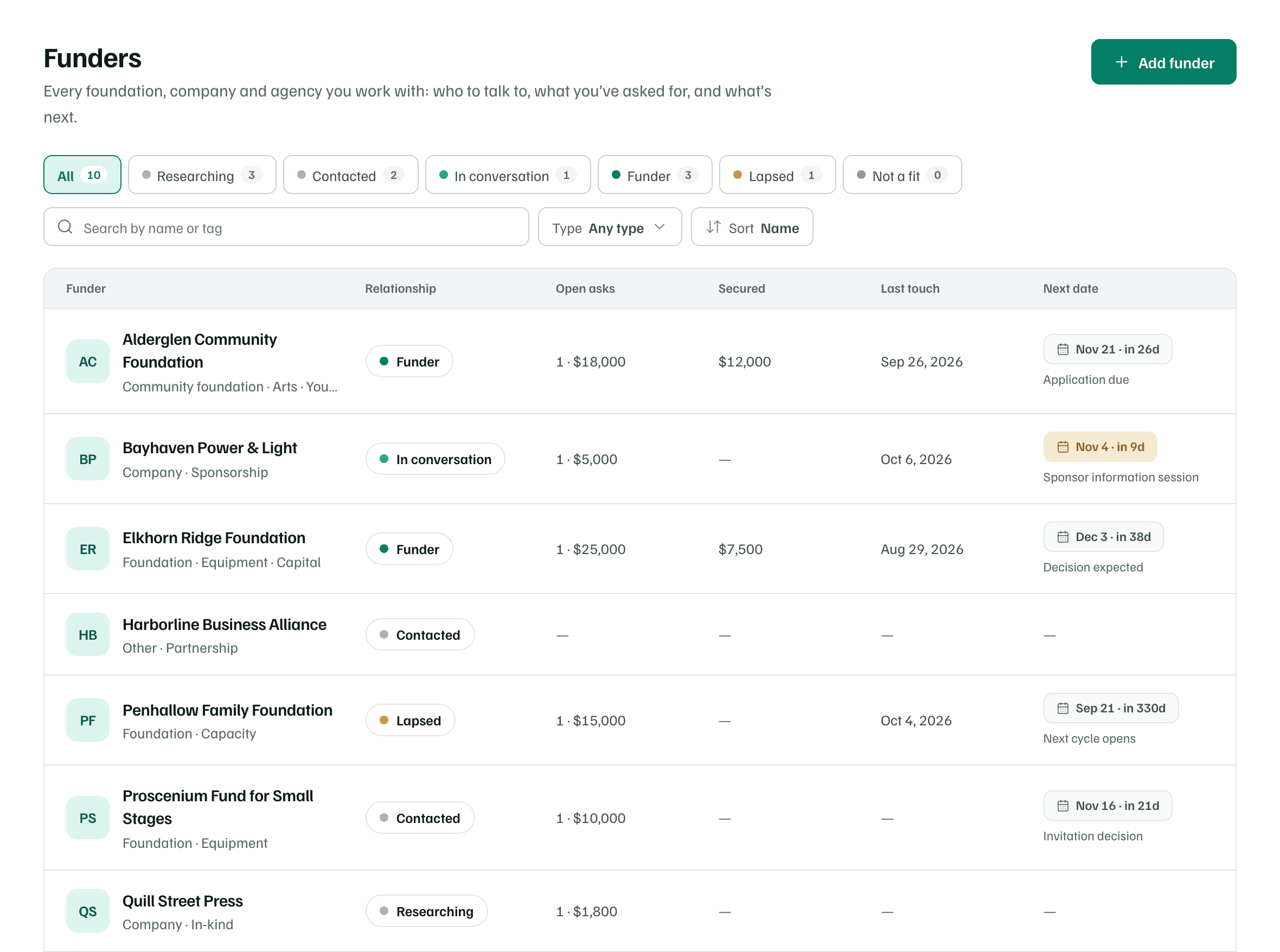Open Bayhaven Power & Light name link

(x=209, y=448)
